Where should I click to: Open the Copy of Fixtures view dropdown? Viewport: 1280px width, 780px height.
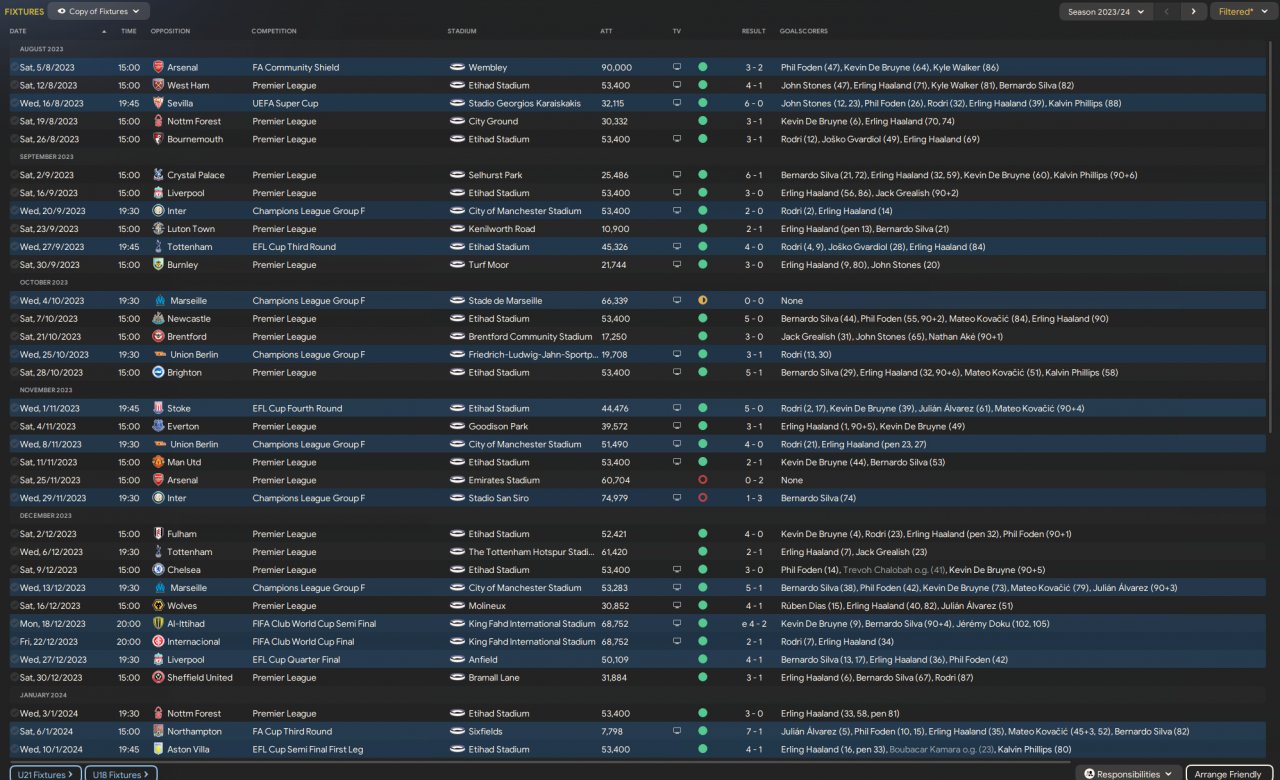pos(99,11)
